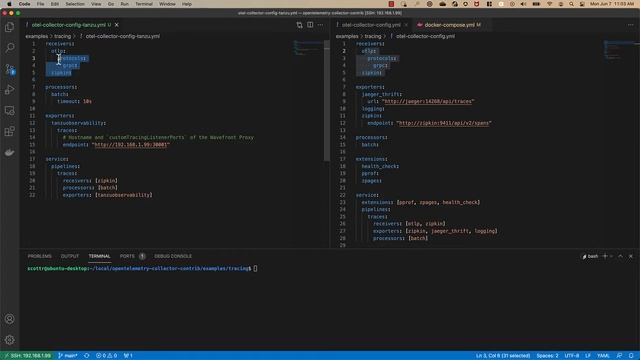Viewport: 640px width, 360px height.
Task: Close the otel-collector-config-tanzu.yml tab
Action: click(x=117, y=25)
